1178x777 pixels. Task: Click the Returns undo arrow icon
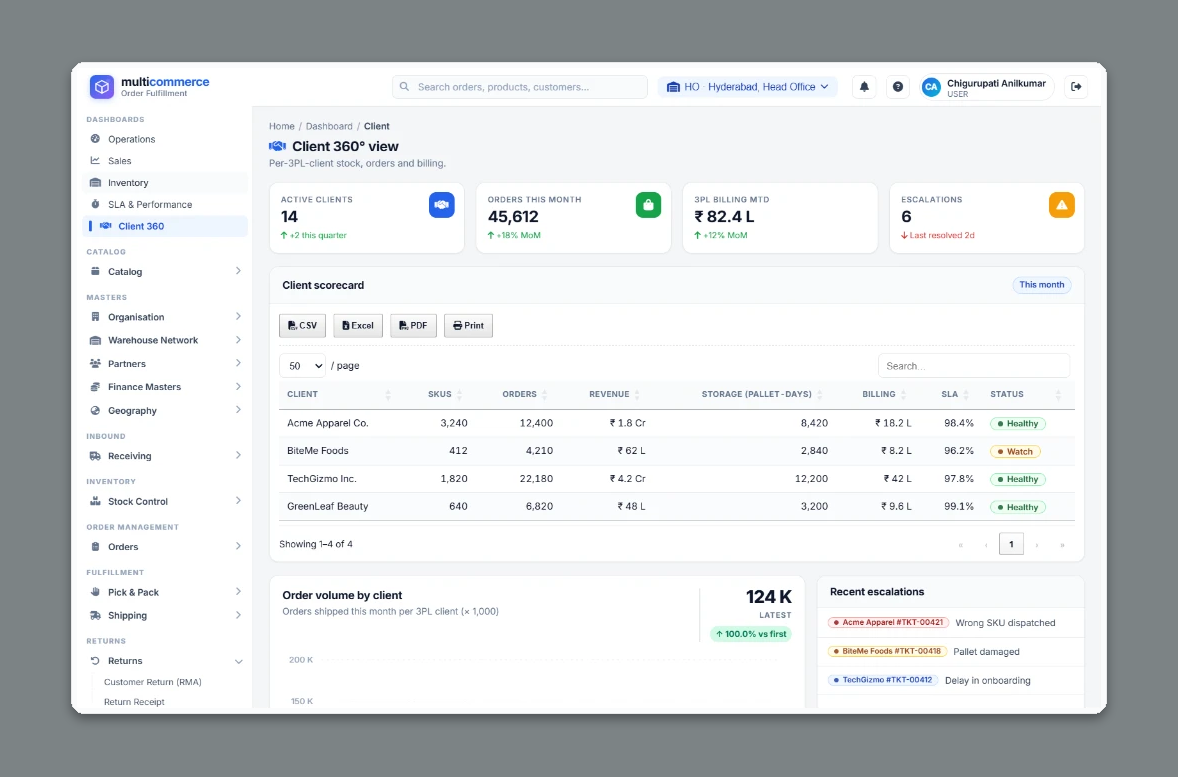click(x=95, y=661)
